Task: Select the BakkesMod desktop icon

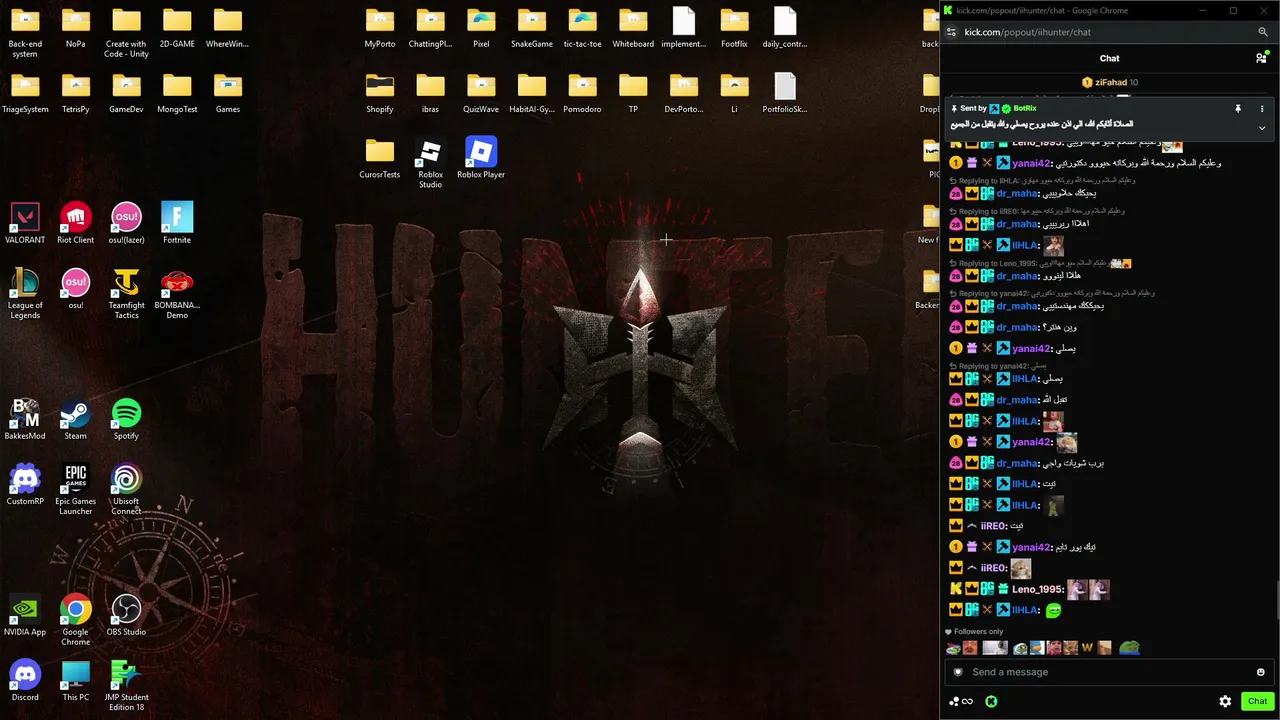Action: tap(25, 419)
